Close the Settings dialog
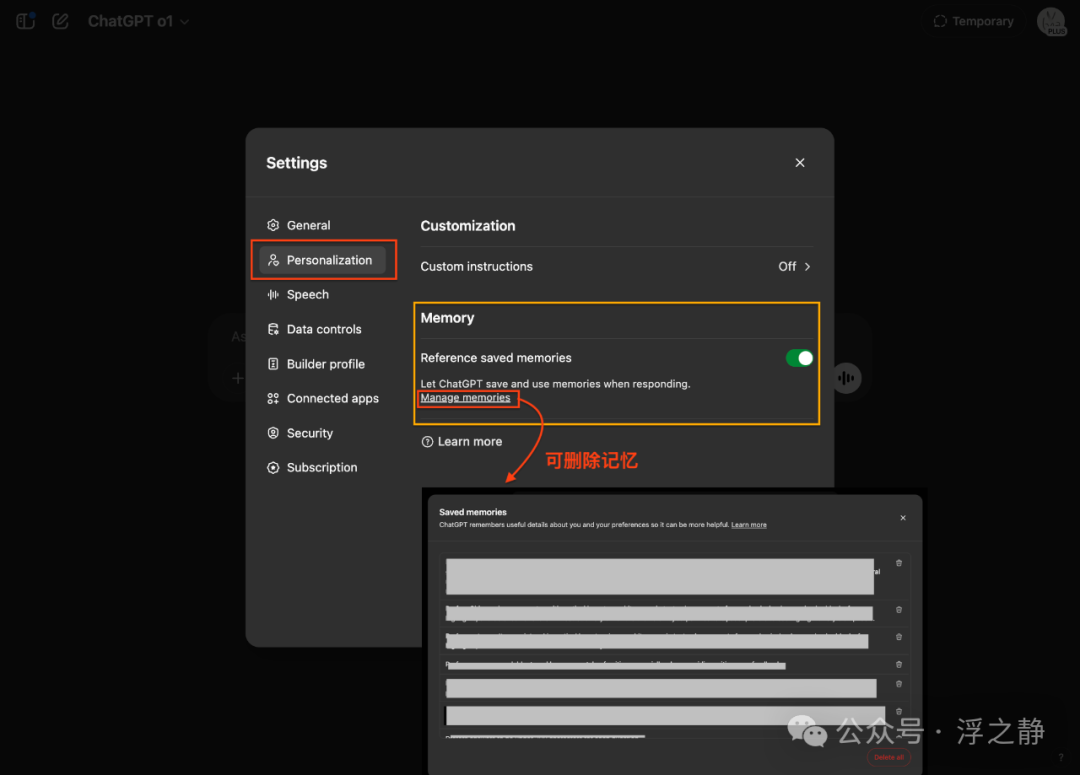 click(x=800, y=163)
